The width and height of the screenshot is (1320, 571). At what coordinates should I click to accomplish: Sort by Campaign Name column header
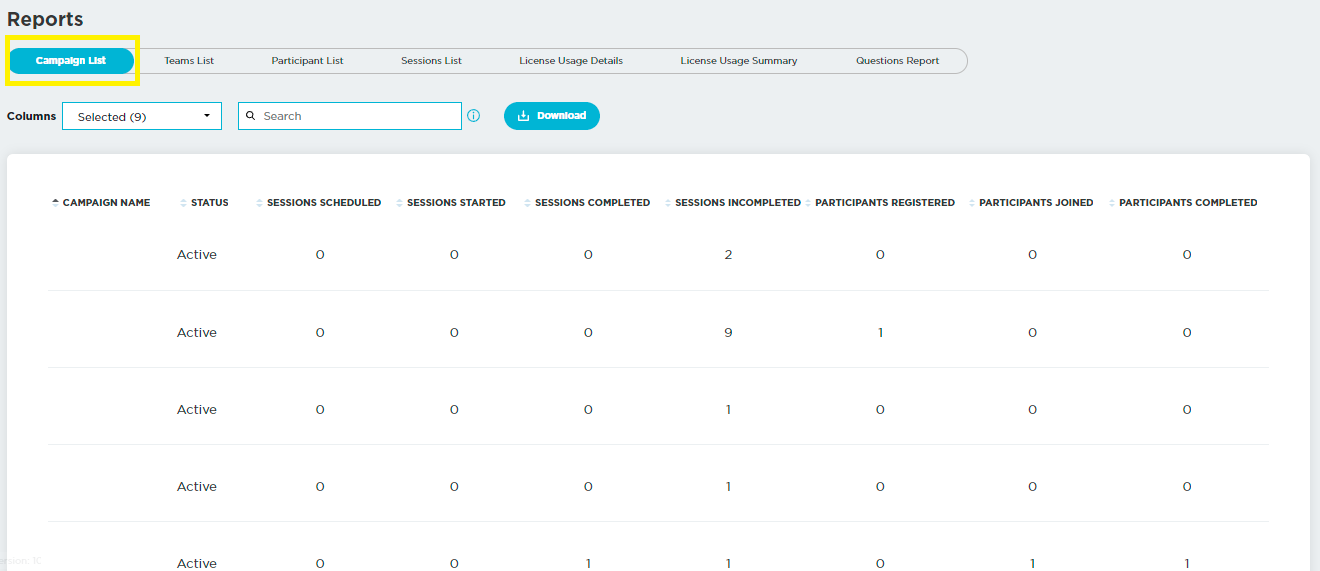pos(106,203)
